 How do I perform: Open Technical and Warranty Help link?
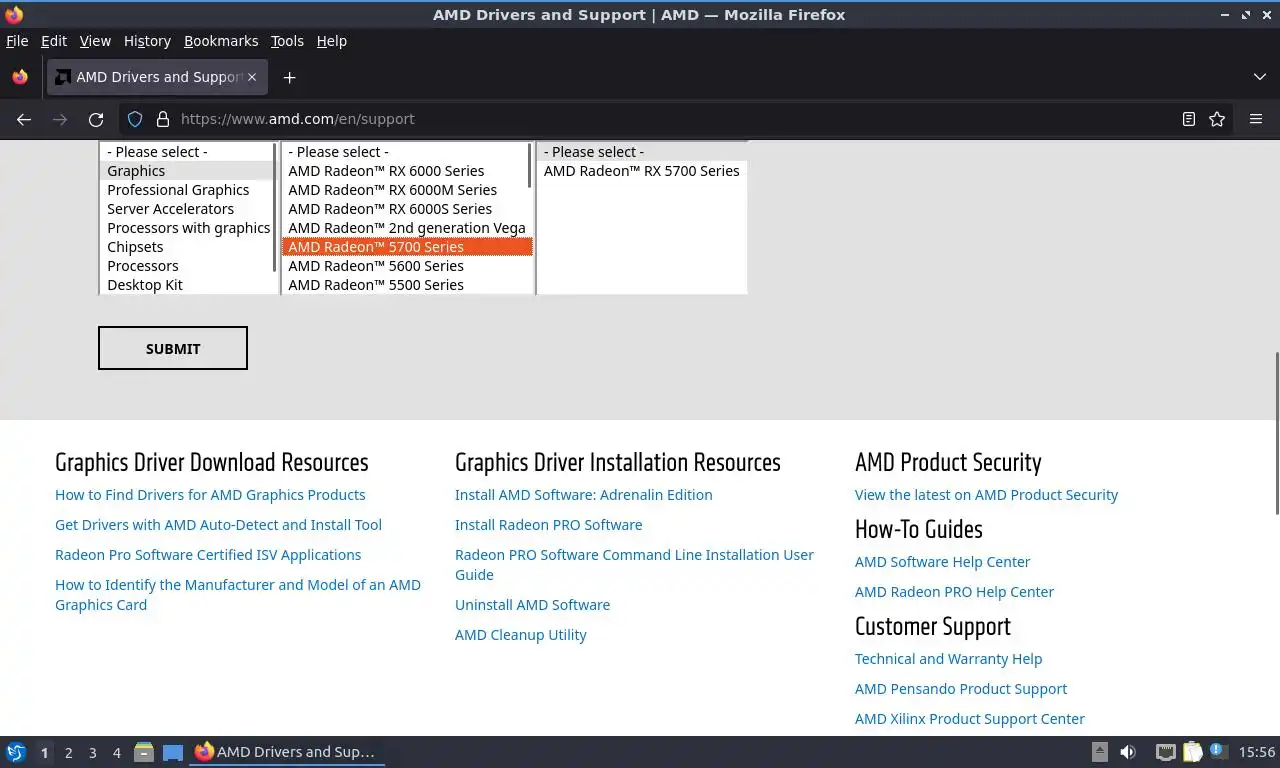click(948, 659)
